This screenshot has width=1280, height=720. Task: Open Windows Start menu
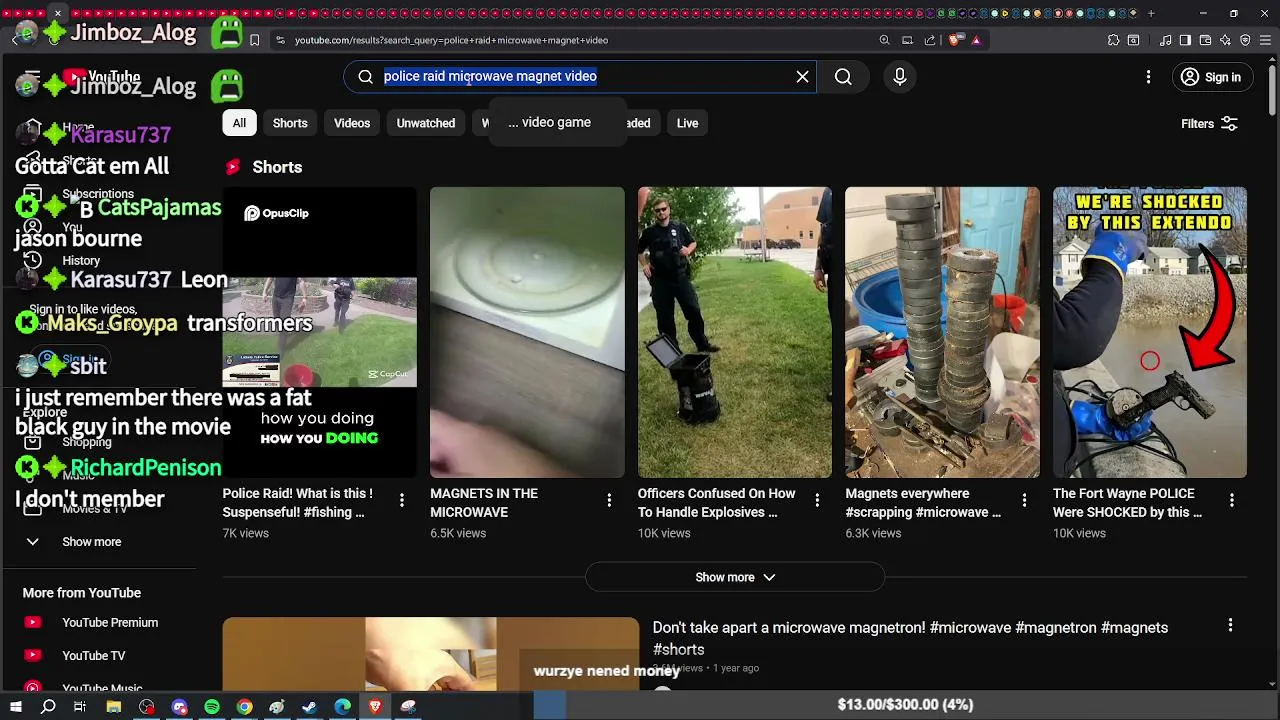coord(16,706)
